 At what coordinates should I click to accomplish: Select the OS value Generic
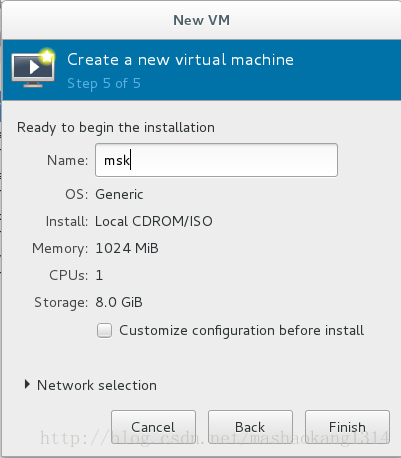click(119, 194)
